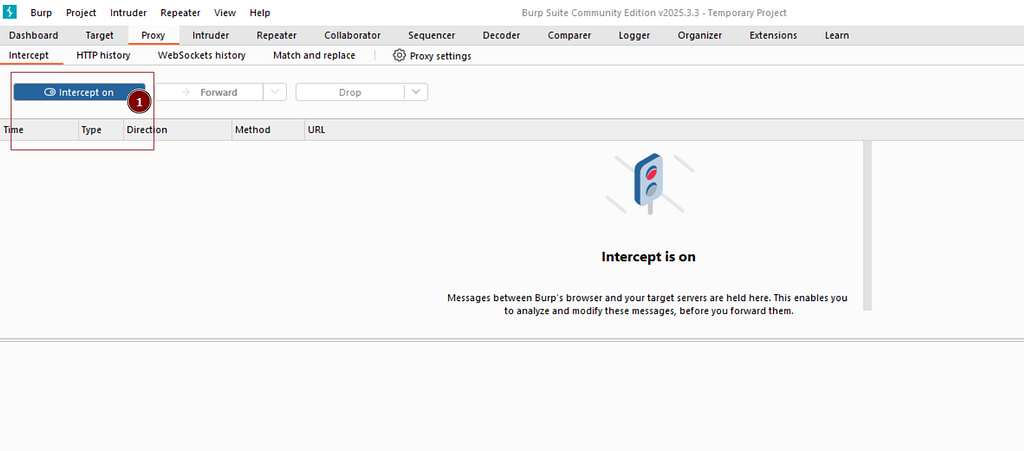Open the Sequencer tab

click(x=432, y=35)
